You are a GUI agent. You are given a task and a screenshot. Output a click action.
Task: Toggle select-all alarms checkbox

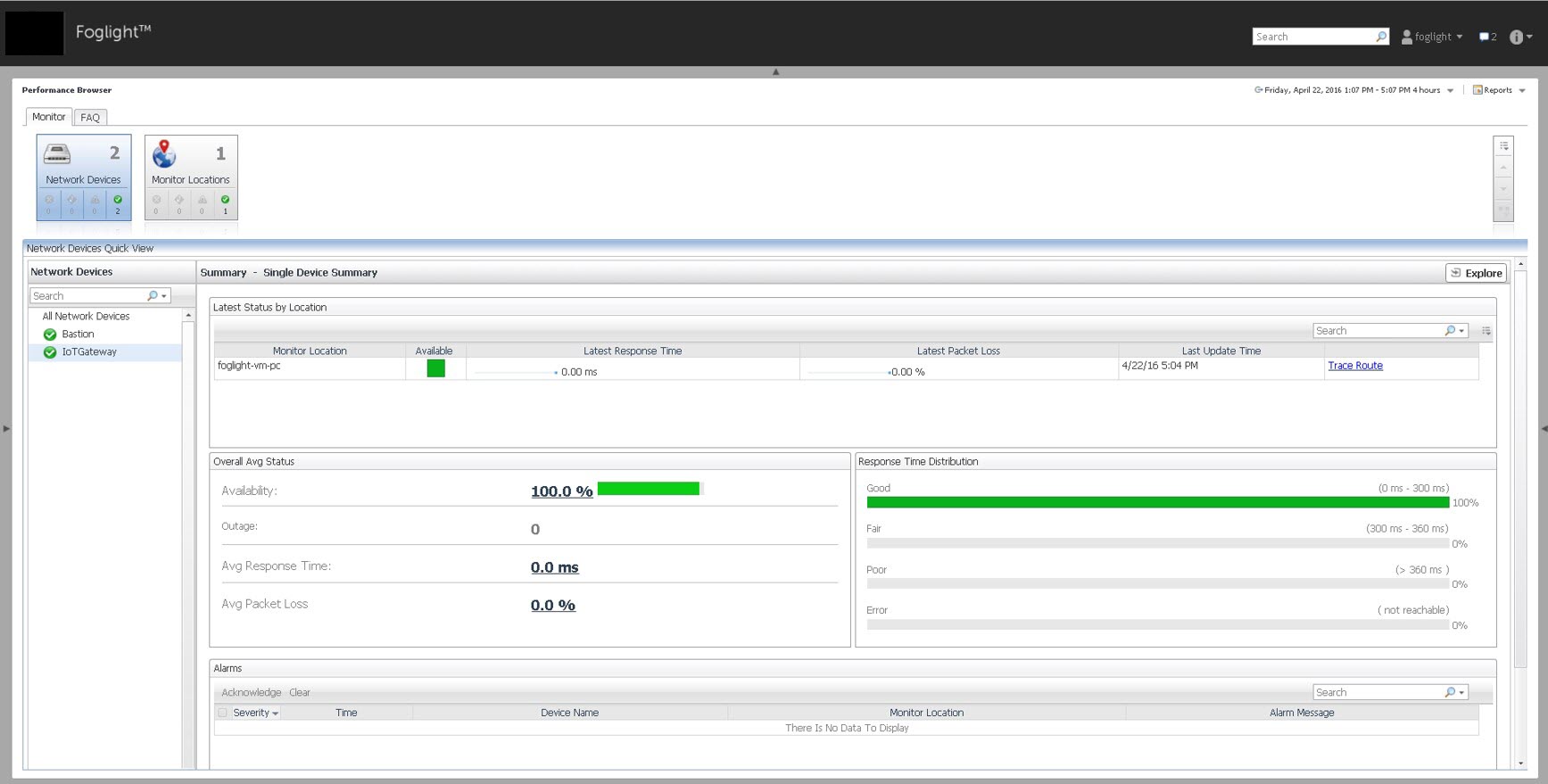tap(222, 713)
